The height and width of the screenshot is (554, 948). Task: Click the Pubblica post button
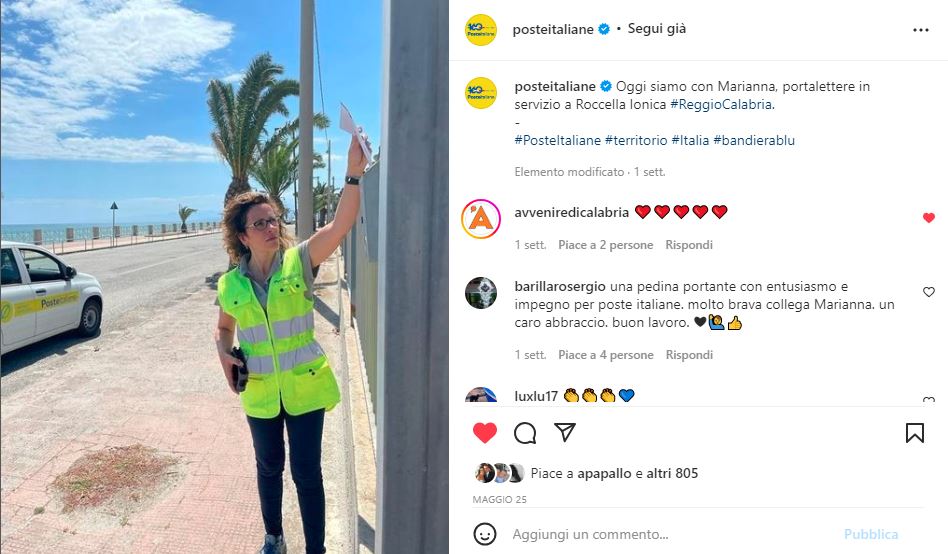click(x=871, y=534)
